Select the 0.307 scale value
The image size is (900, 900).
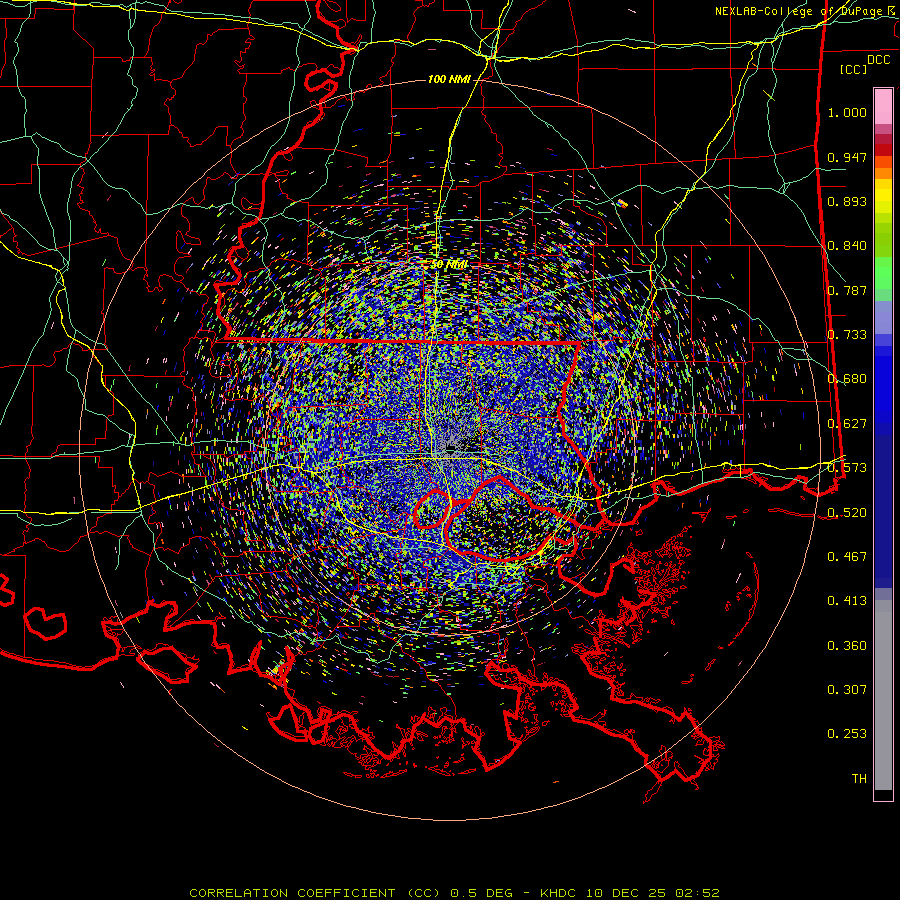tap(847, 690)
